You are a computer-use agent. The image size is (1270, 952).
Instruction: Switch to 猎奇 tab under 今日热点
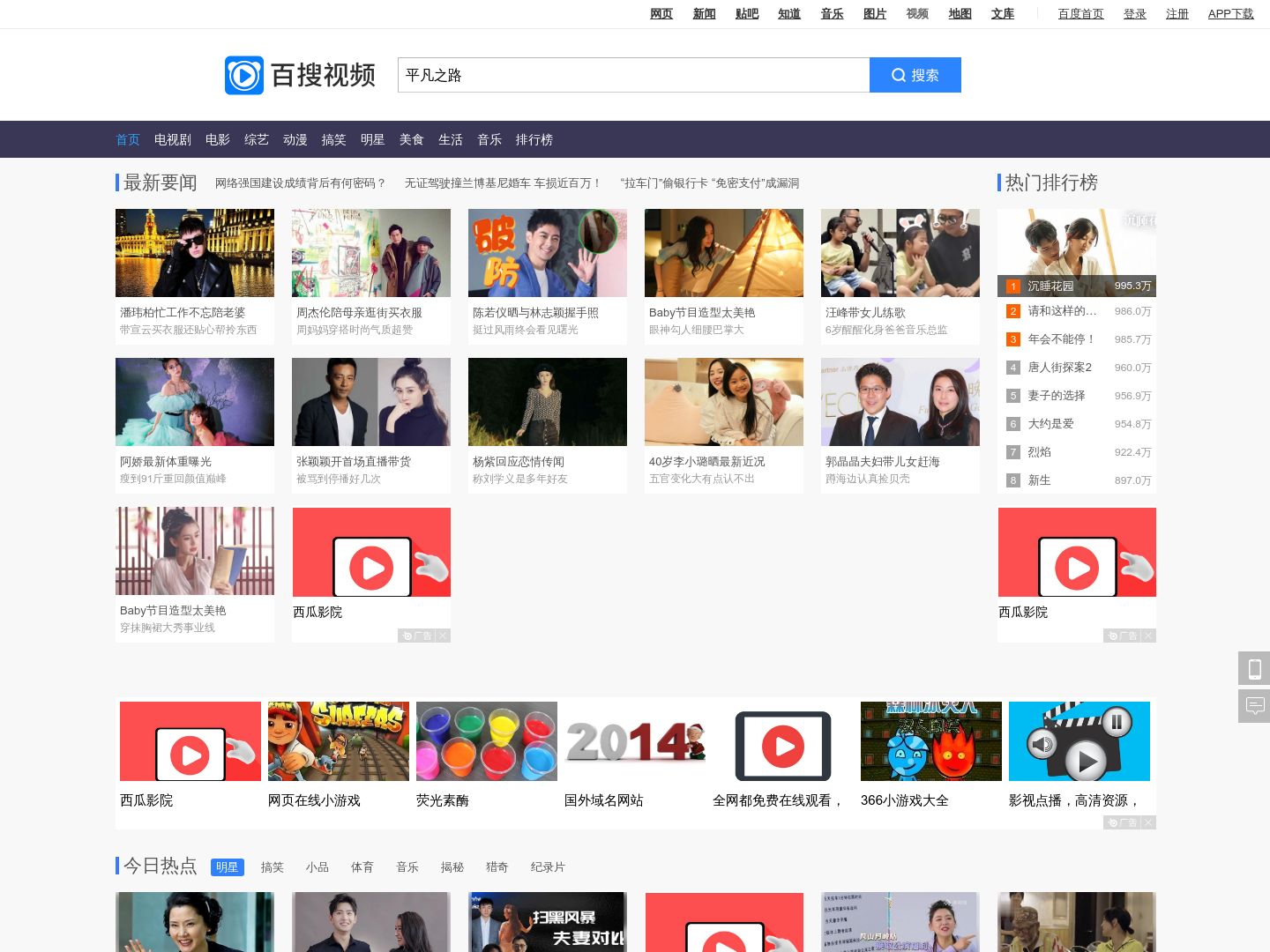click(497, 867)
